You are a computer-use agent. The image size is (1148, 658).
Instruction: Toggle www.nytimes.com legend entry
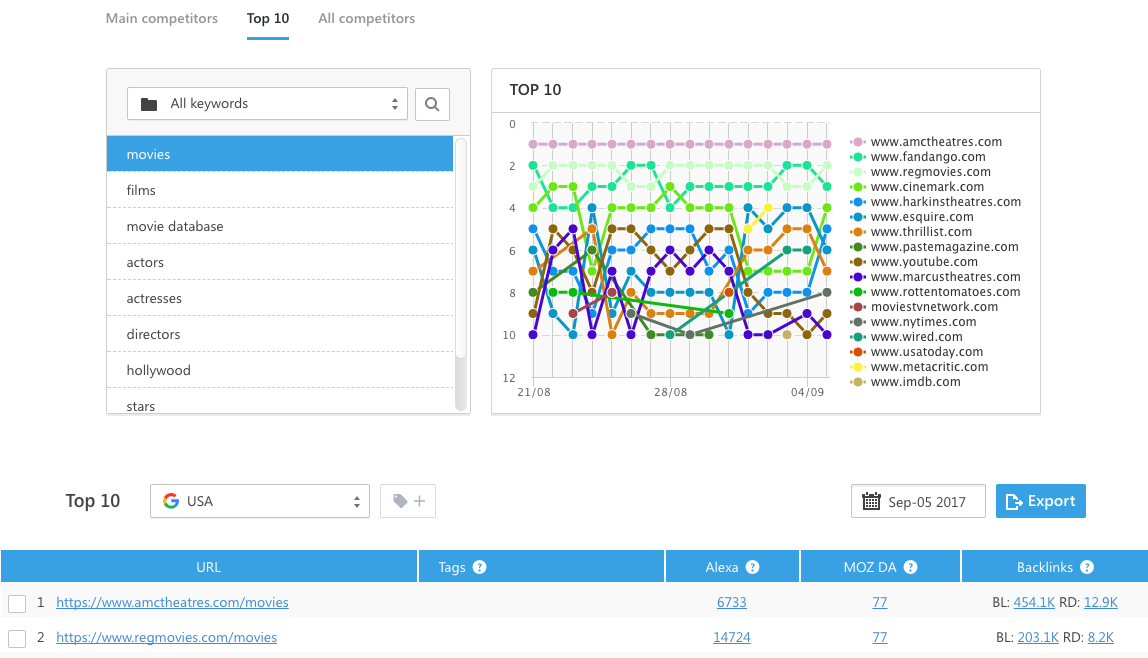pyautogui.click(x=914, y=322)
